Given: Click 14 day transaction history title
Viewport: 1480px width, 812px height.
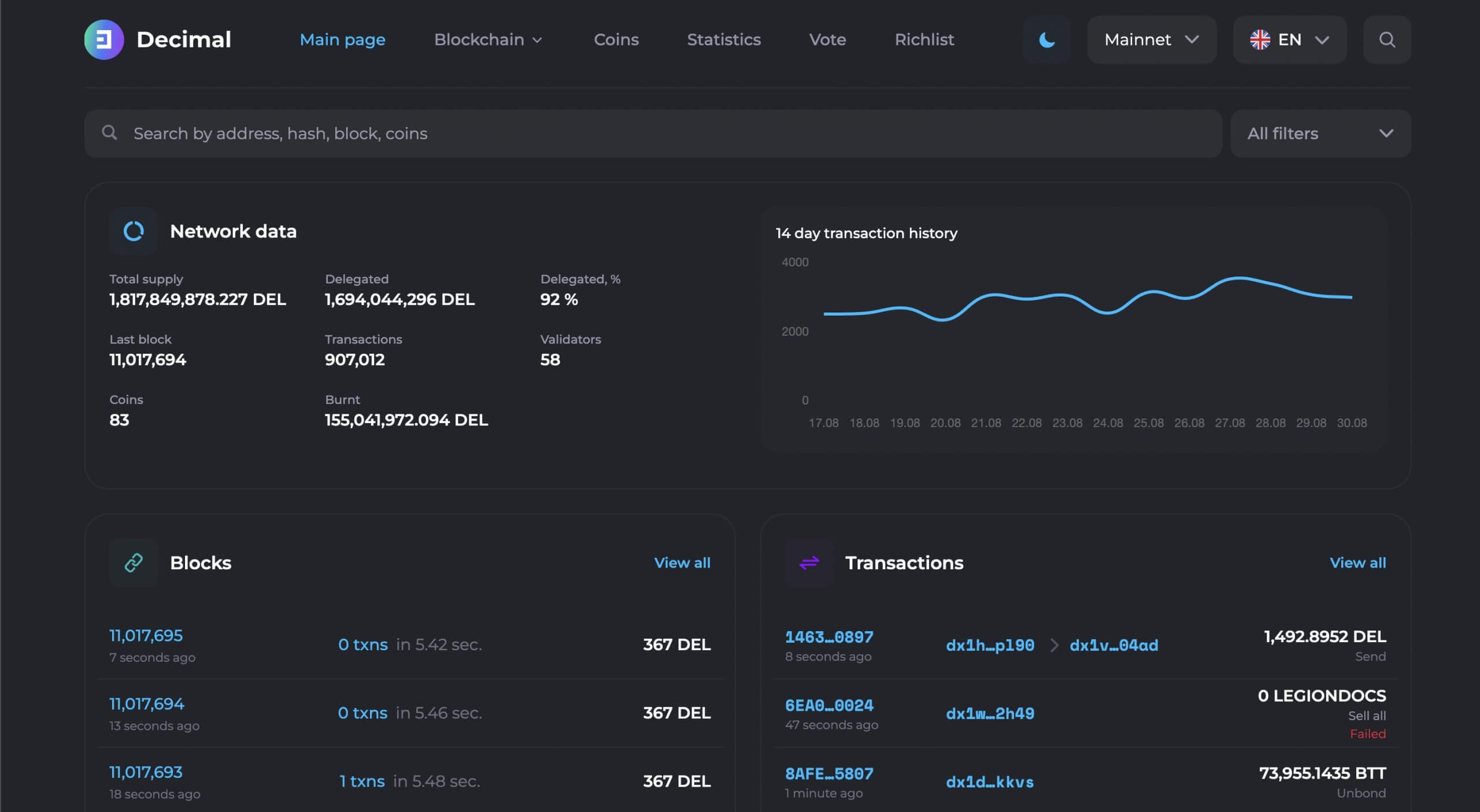Looking at the screenshot, I should pos(866,233).
